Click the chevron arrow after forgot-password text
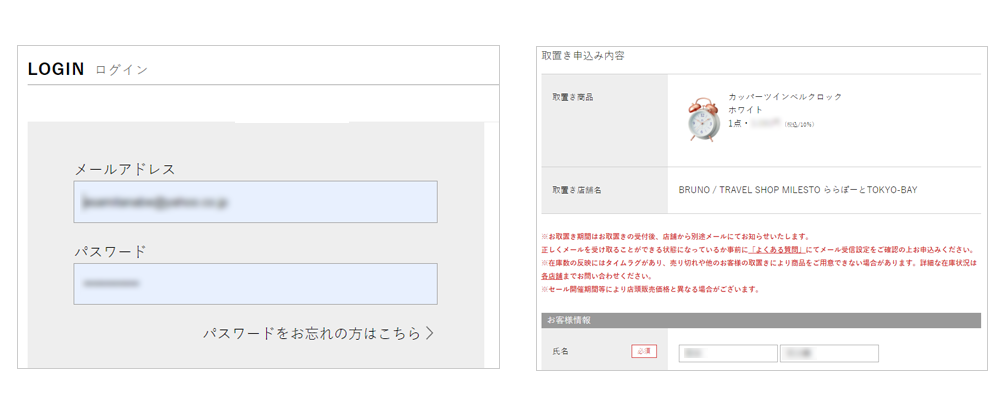The width and height of the screenshot is (1000, 400). click(x=430, y=334)
